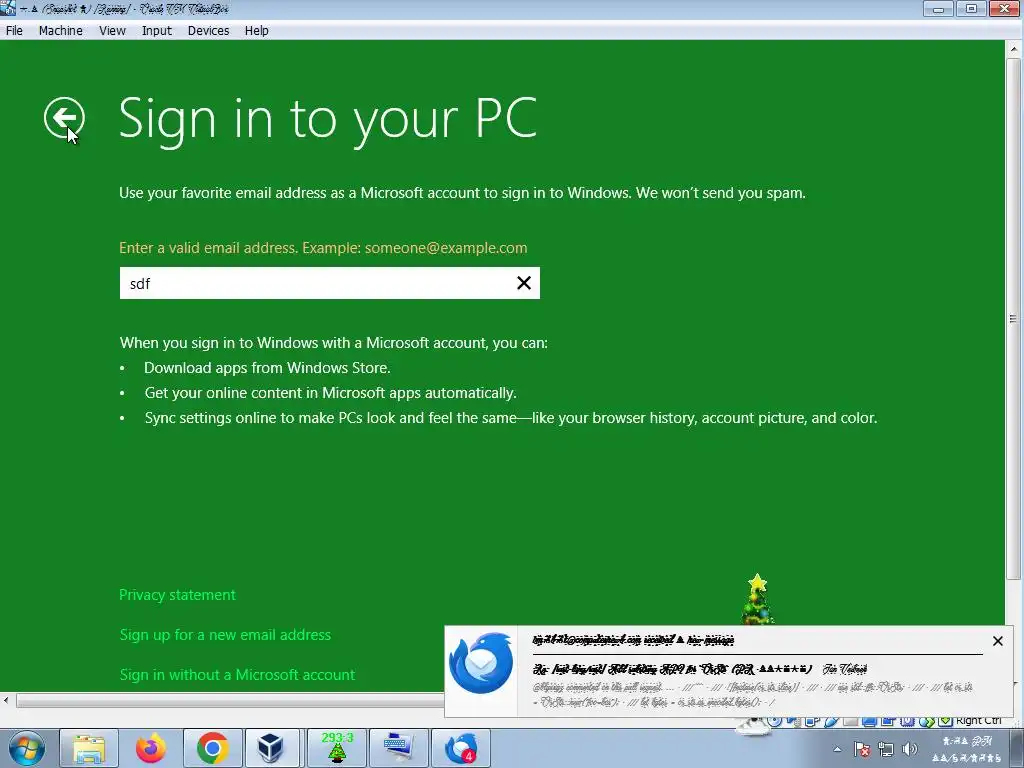Switch to the VirtualBox taskbar button
The width and height of the screenshot is (1024, 768).
pyautogui.click(x=274, y=748)
